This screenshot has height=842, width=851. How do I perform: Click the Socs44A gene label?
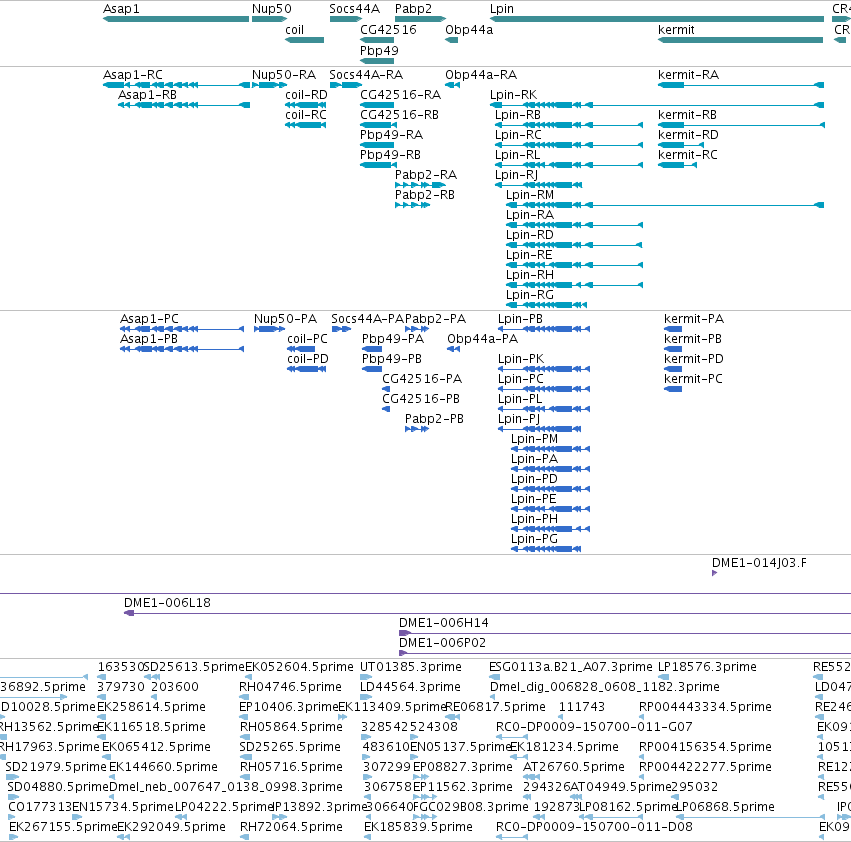pos(354,9)
